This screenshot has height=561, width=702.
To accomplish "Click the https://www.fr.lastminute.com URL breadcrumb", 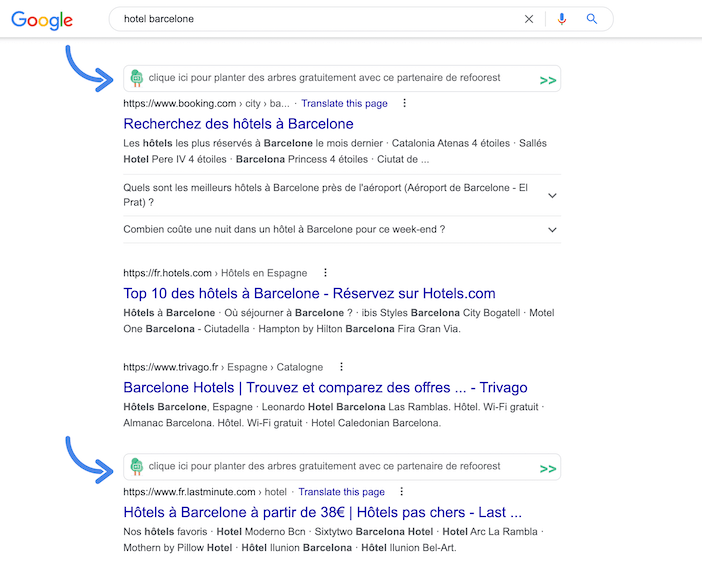I will point(205,492).
